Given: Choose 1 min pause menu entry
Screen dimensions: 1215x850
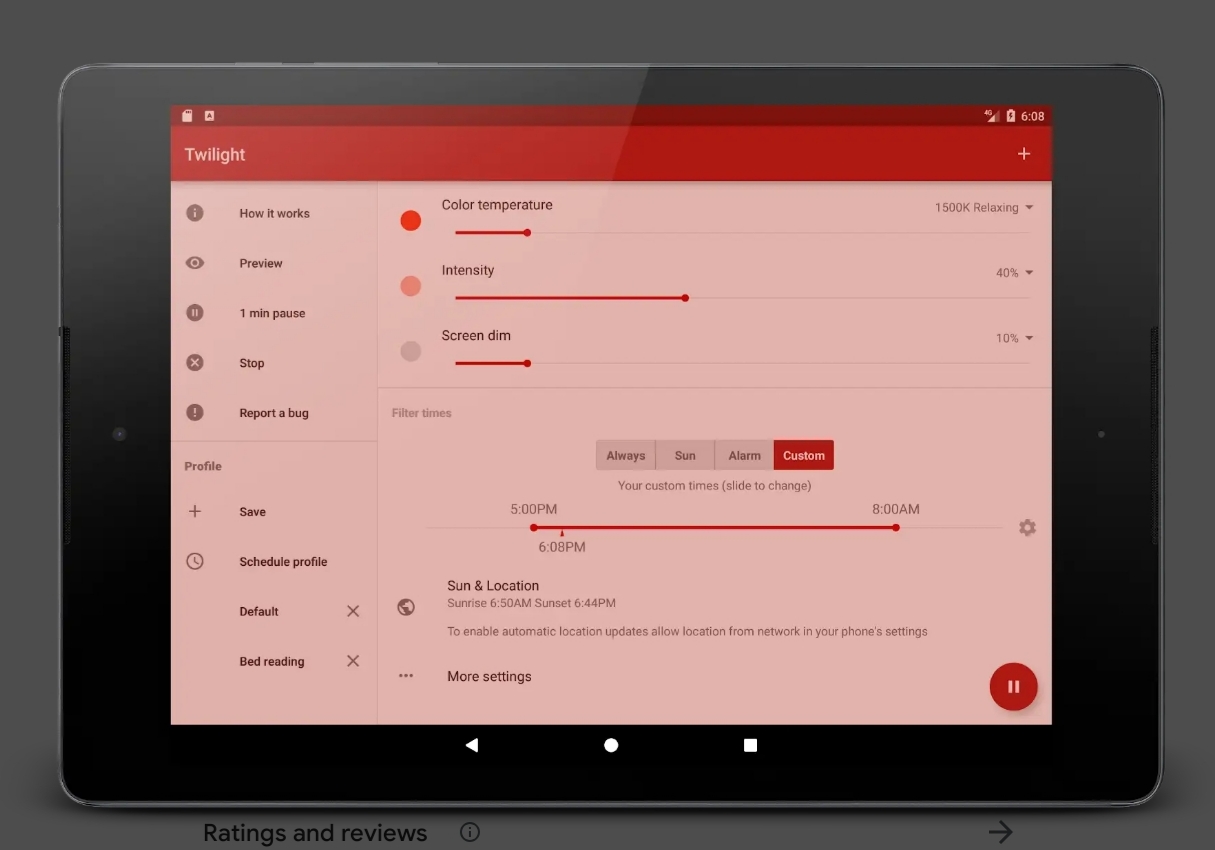Looking at the screenshot, I should coord(274,313).
